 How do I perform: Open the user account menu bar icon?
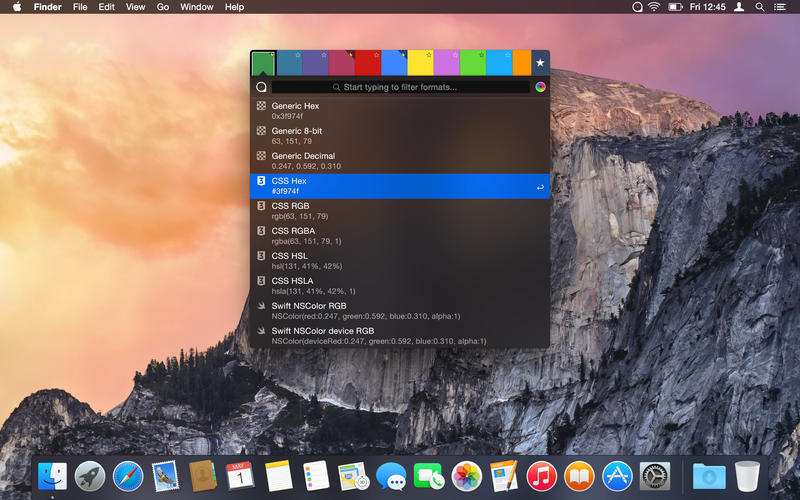click(x=738, y=7)
